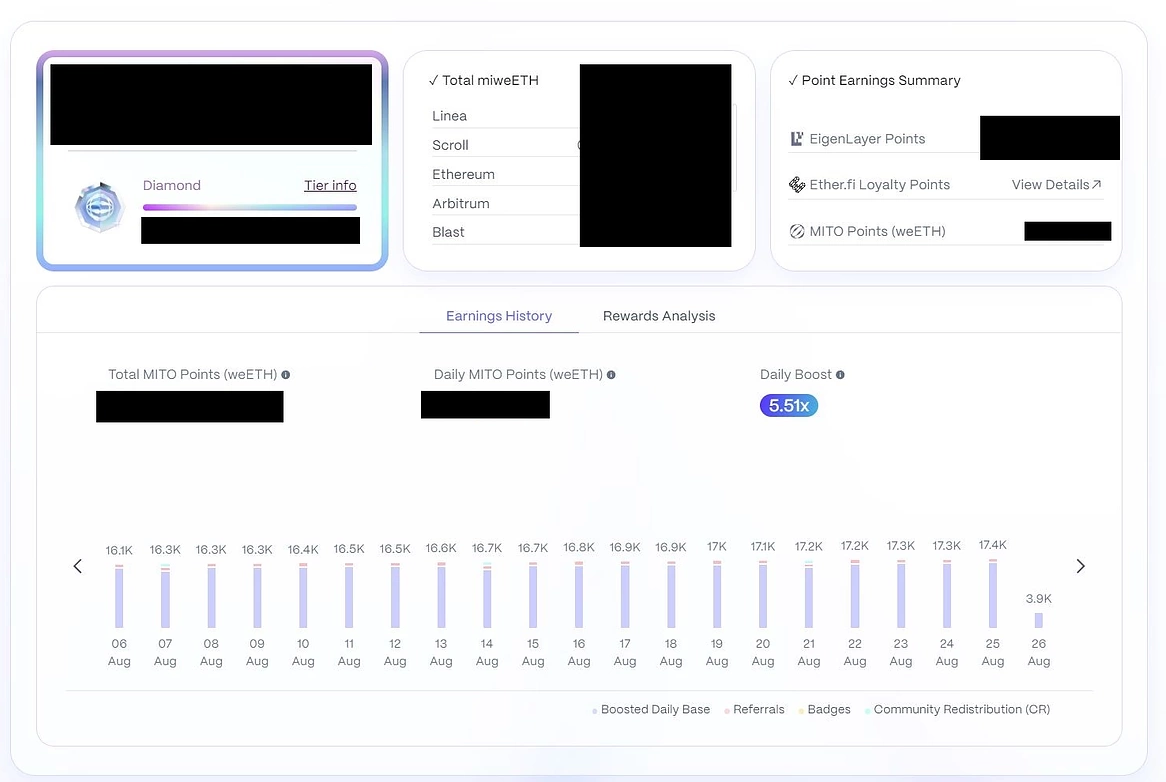Image resolution: width=1166 pixels, height=782 pixels.
Task: Toggle Referrals legend item
Action: [754, 709]
